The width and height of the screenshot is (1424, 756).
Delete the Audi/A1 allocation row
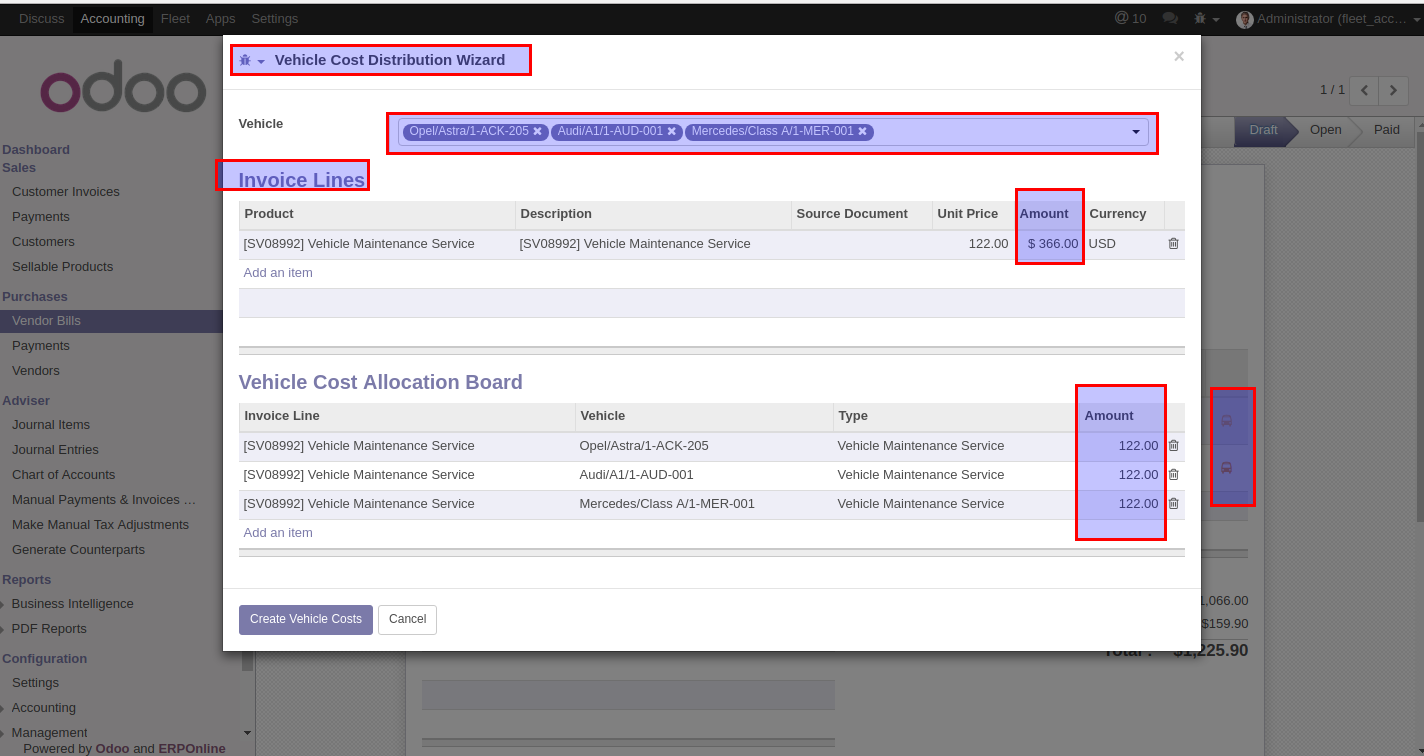pos(1174,475)
